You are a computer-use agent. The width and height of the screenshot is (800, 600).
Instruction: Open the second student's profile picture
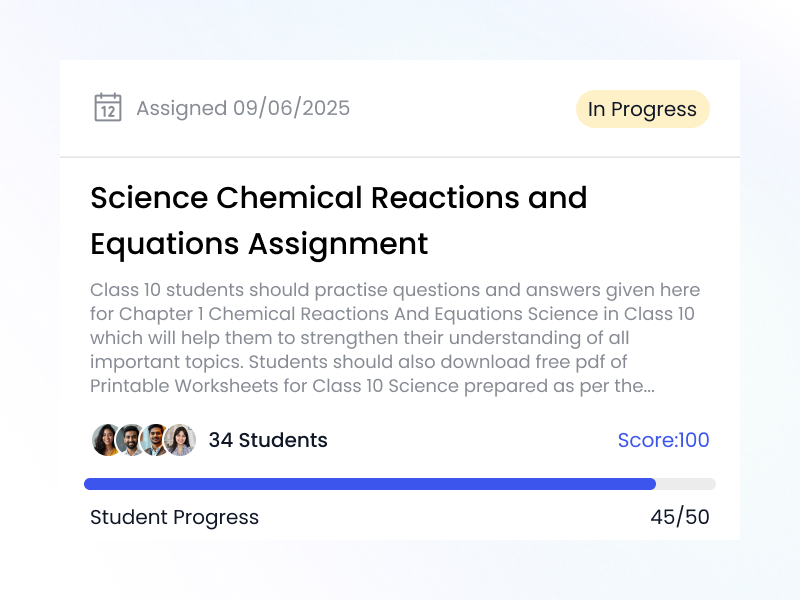click(x=127, y=440)
